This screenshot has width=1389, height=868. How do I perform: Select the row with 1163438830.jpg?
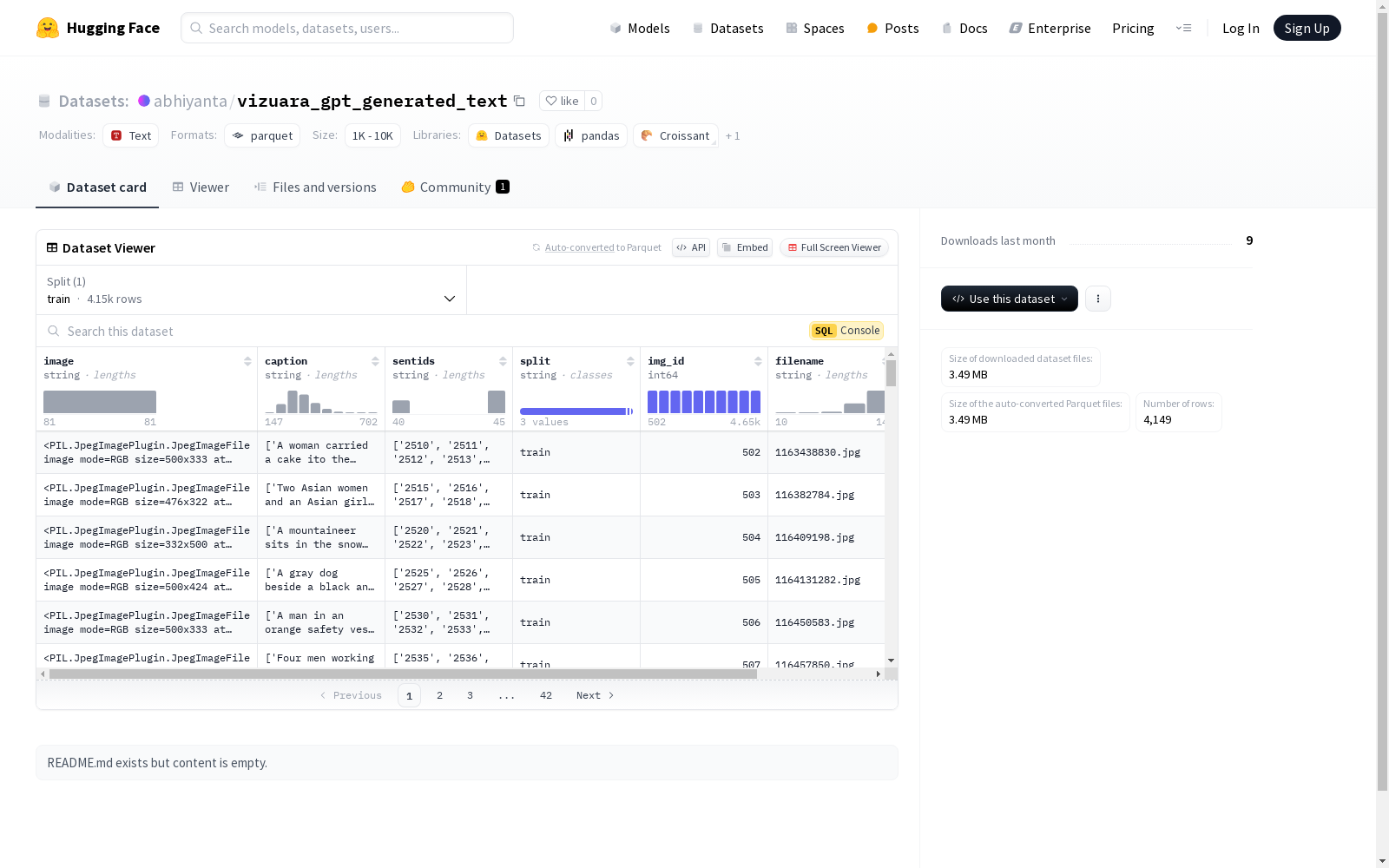[x=460, y=452]
